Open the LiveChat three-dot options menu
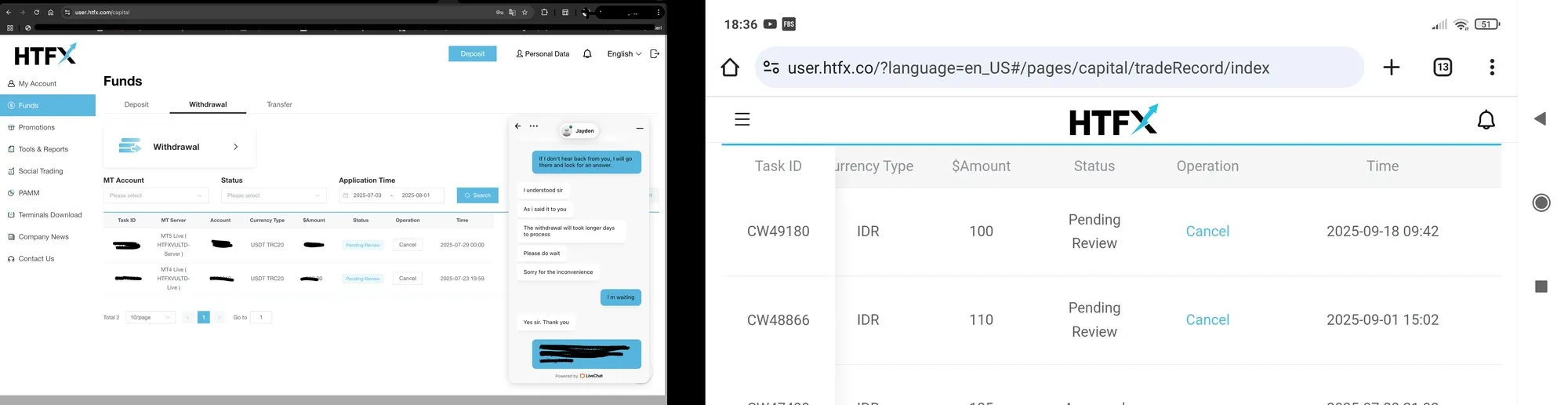The width and height of the screenshot is (1568, 405). [534, 126]
